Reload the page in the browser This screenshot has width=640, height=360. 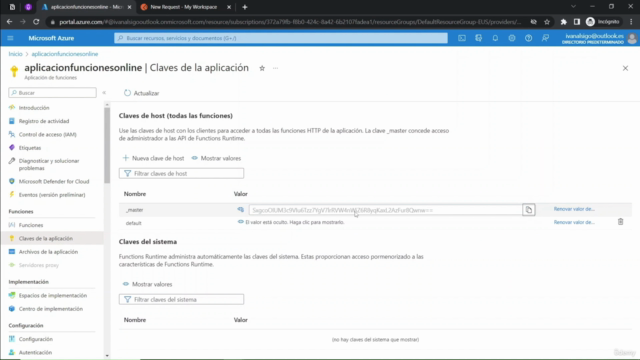tap(36, 22)
